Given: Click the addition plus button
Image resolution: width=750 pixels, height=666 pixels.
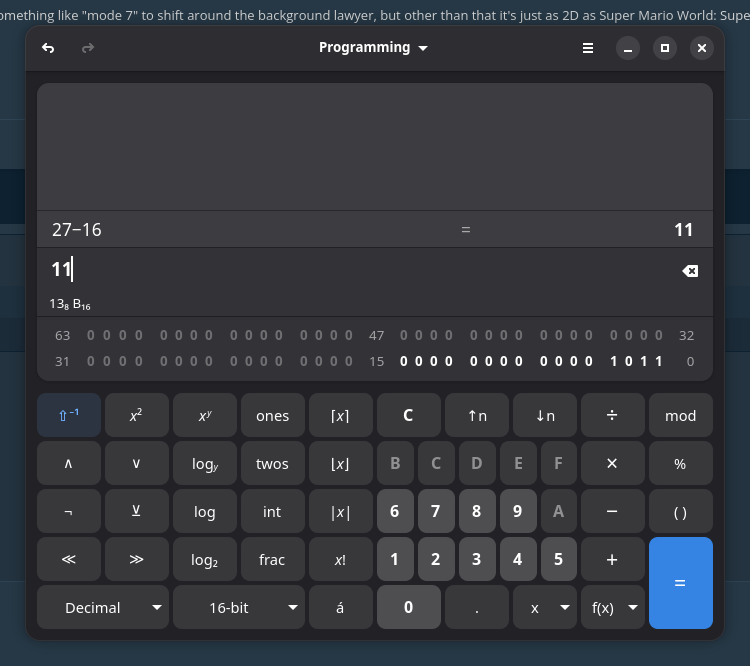Looking at the screenshot, I should coord(613,559).
